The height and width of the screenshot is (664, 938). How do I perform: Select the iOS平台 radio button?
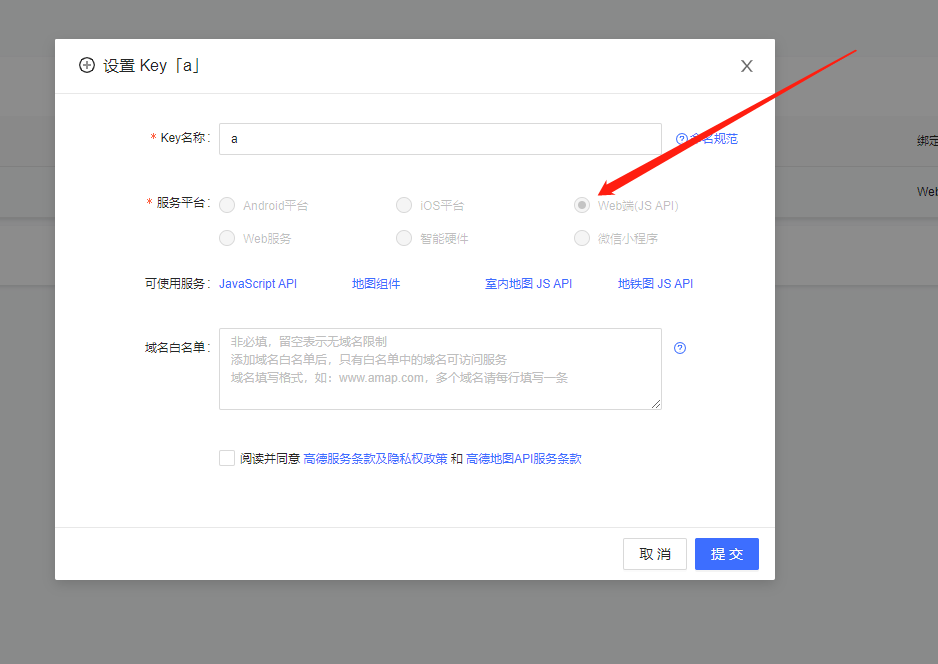[404, 205]
